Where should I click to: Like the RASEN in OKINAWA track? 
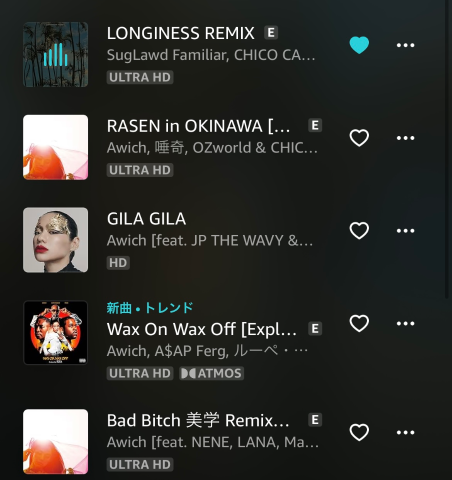click(x=359, y=138)
